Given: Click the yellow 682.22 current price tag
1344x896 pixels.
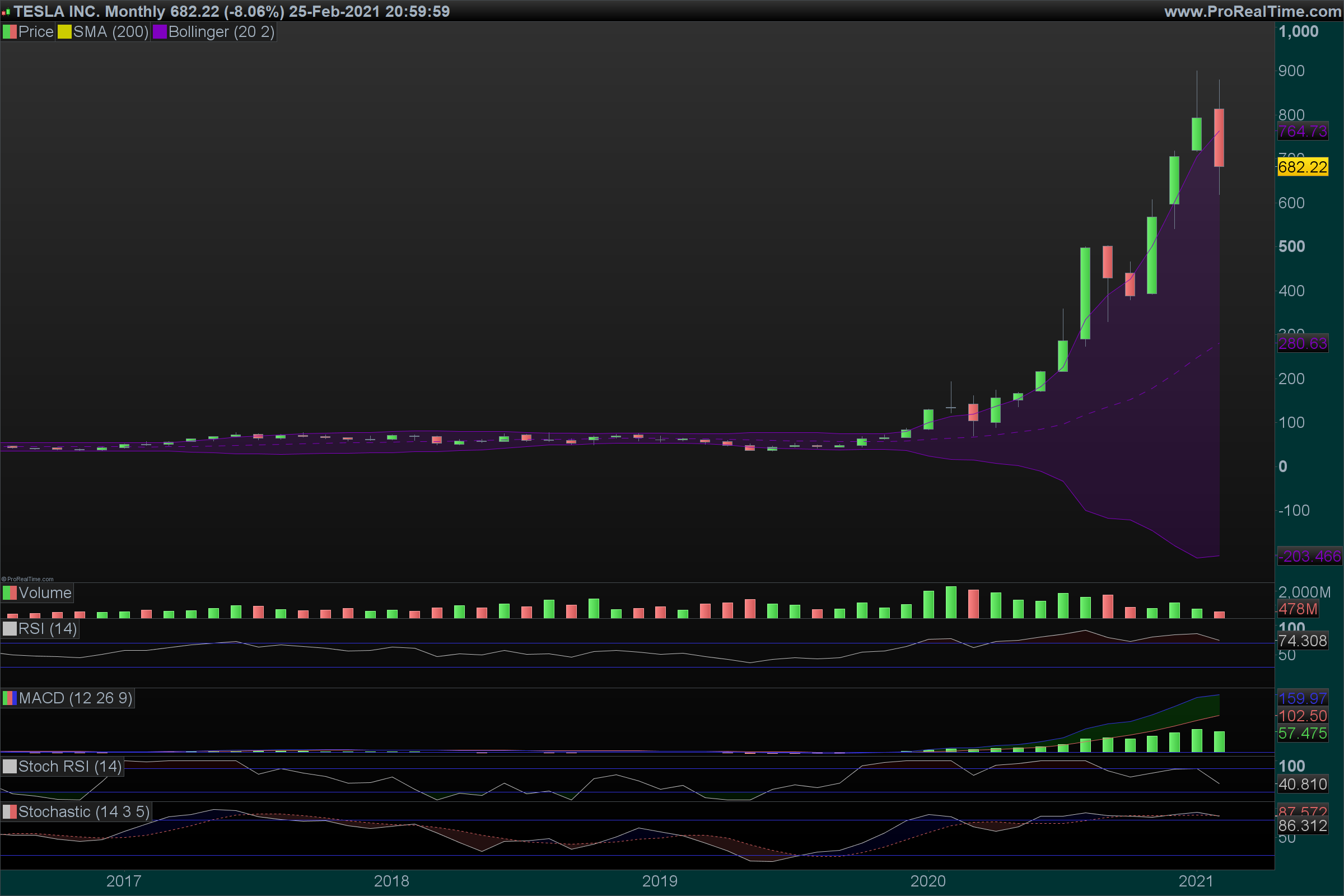Looking at the screenshot, I should (1303, 167).
